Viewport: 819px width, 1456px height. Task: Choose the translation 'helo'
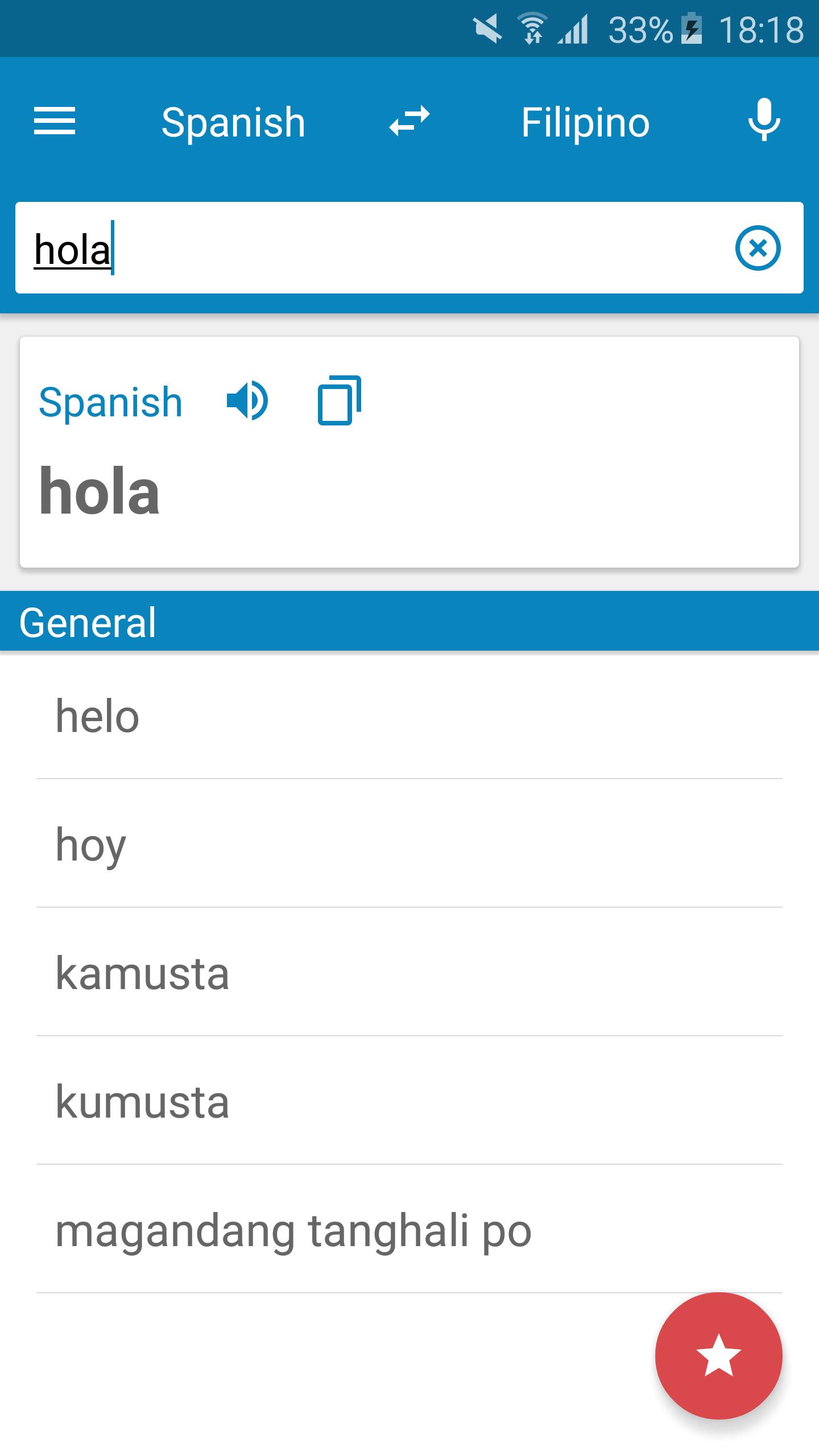point(97,716)
